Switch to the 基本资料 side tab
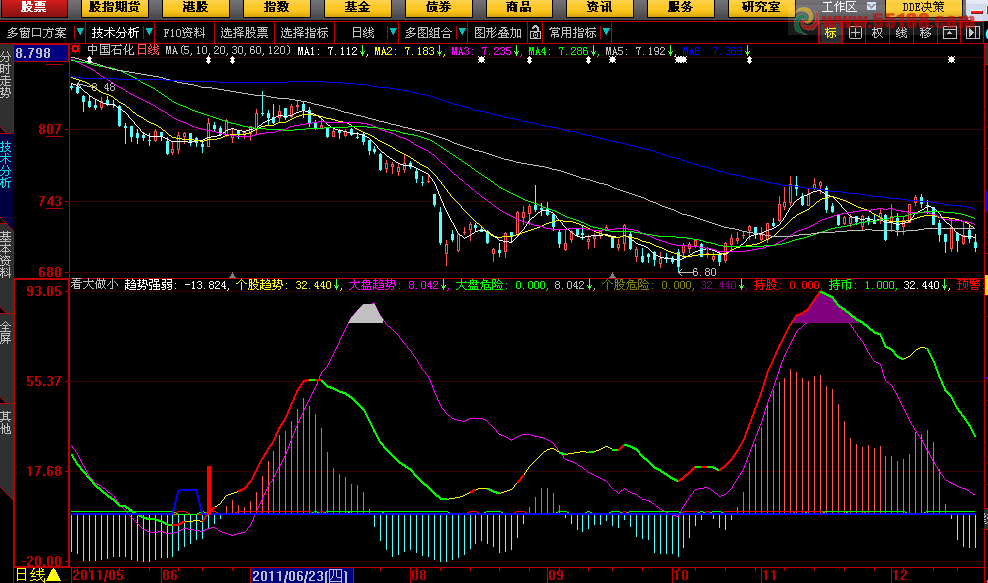988x583 pixels. point(6,254)
